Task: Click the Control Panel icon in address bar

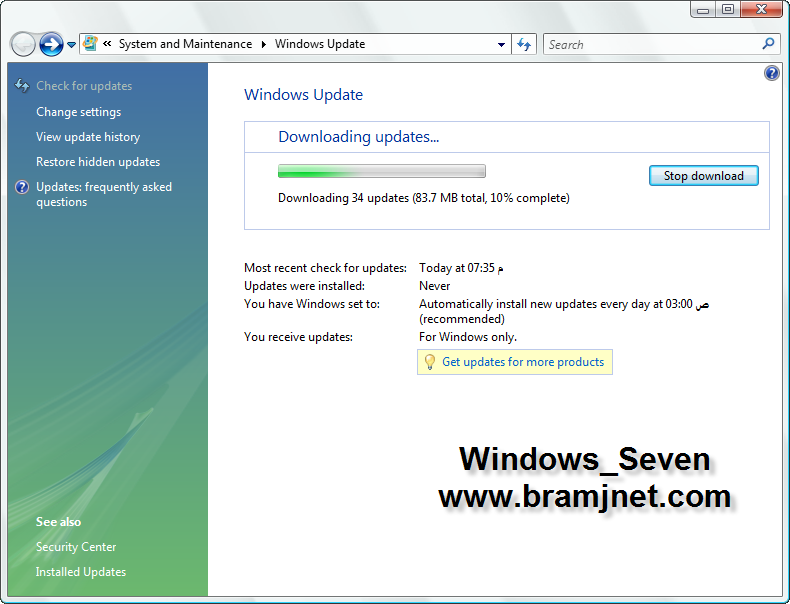Action: [91, 44]
